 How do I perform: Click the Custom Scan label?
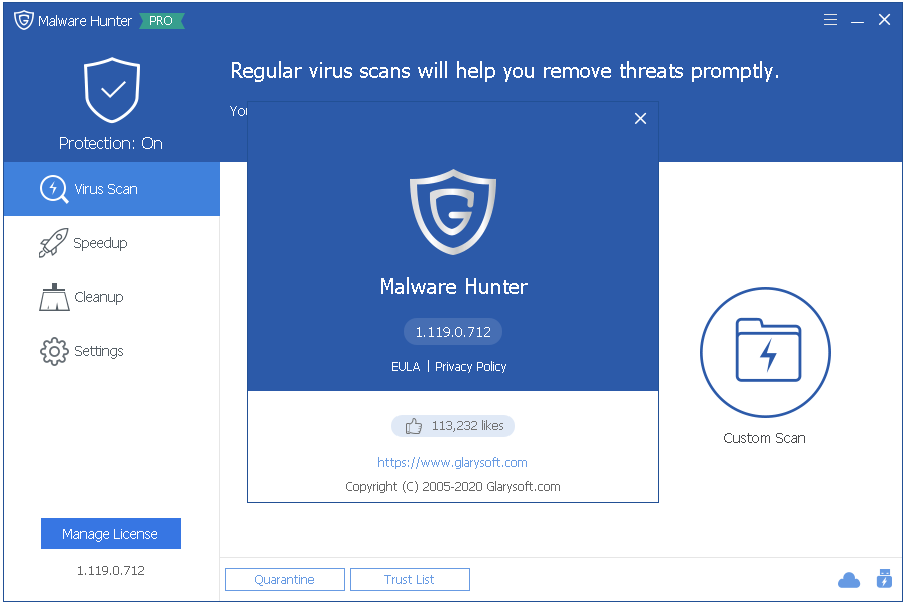tap(764, 438)
